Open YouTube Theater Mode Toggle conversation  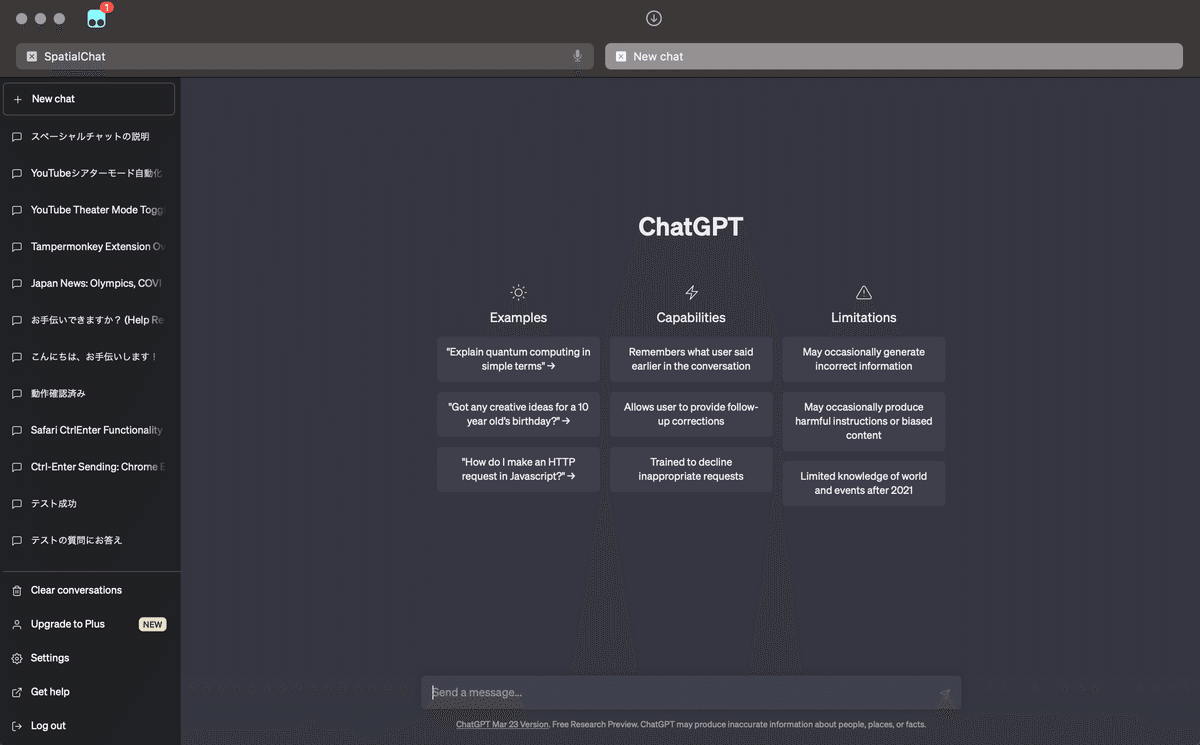(90, 210)
